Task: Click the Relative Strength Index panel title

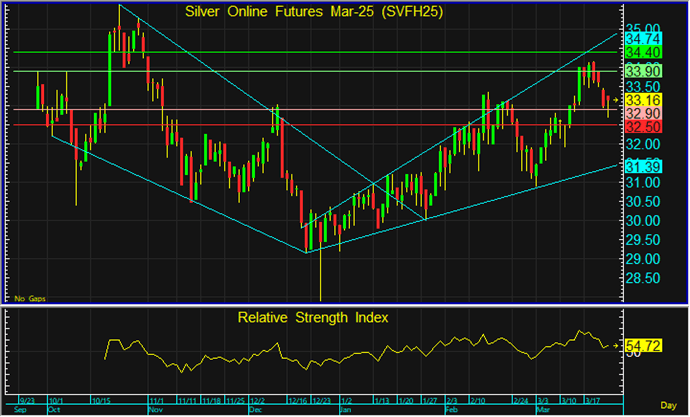Action: coord(312,317)
